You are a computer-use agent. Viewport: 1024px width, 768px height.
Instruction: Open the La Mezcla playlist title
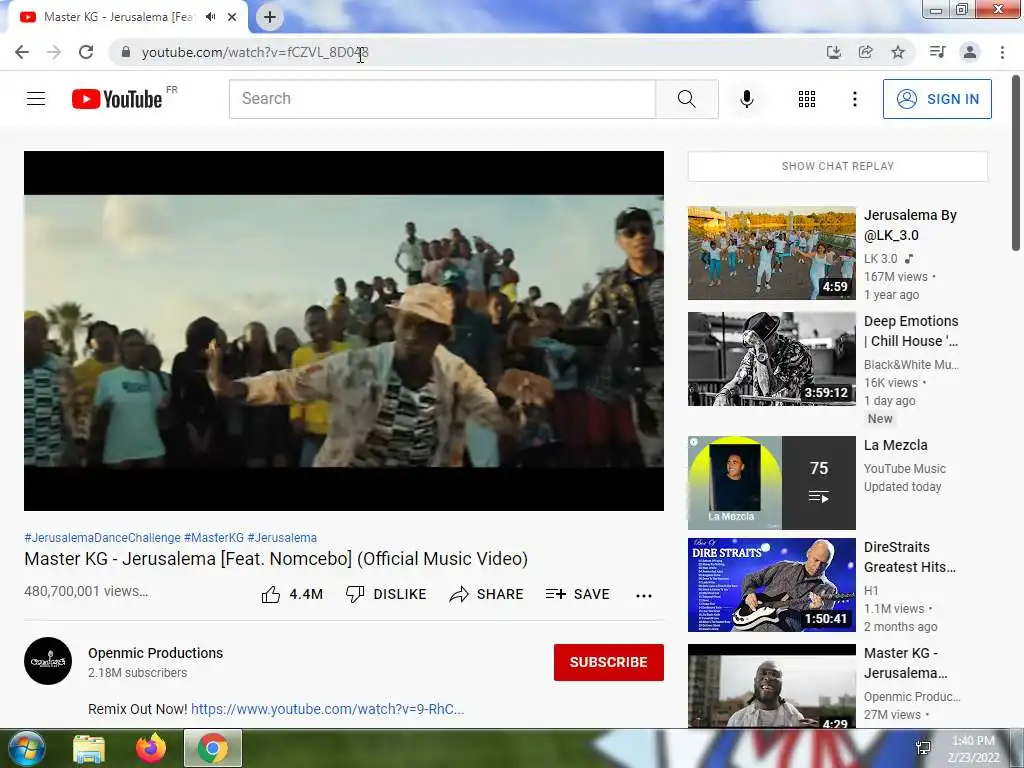click(895, 445)
